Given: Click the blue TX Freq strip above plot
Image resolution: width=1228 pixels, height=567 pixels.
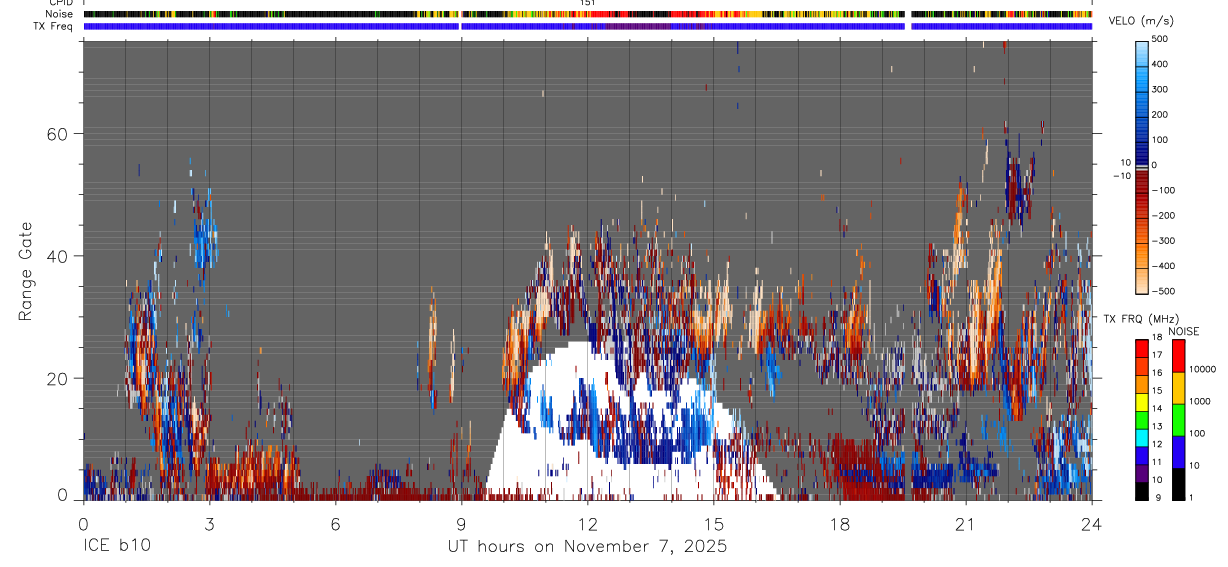Looking at the screenshot, I should click(588, 26).
